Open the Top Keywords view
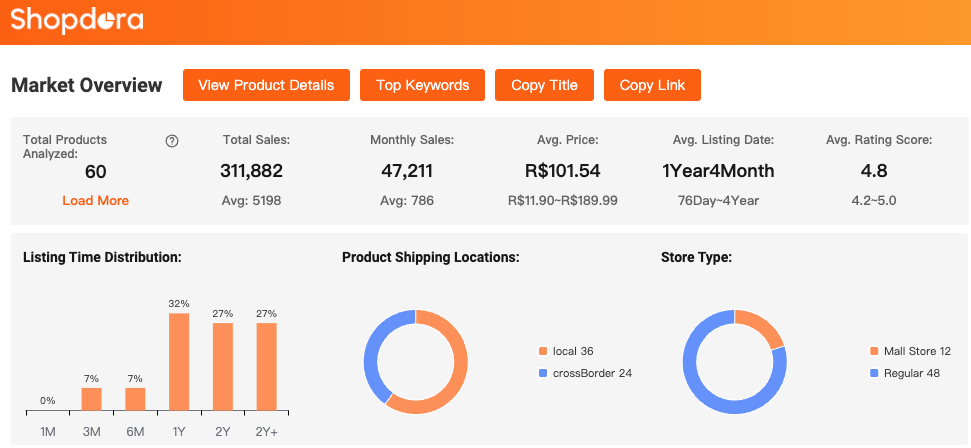The height and width of the screenshot is (448, 971). click(x=422, y=85)
